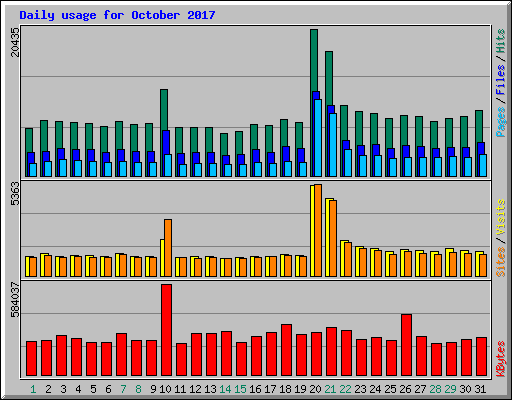The width and height of the screenshot is (512, 400).
Task: Click the green hits bar for day 10
Action: (x=164, y=109)
